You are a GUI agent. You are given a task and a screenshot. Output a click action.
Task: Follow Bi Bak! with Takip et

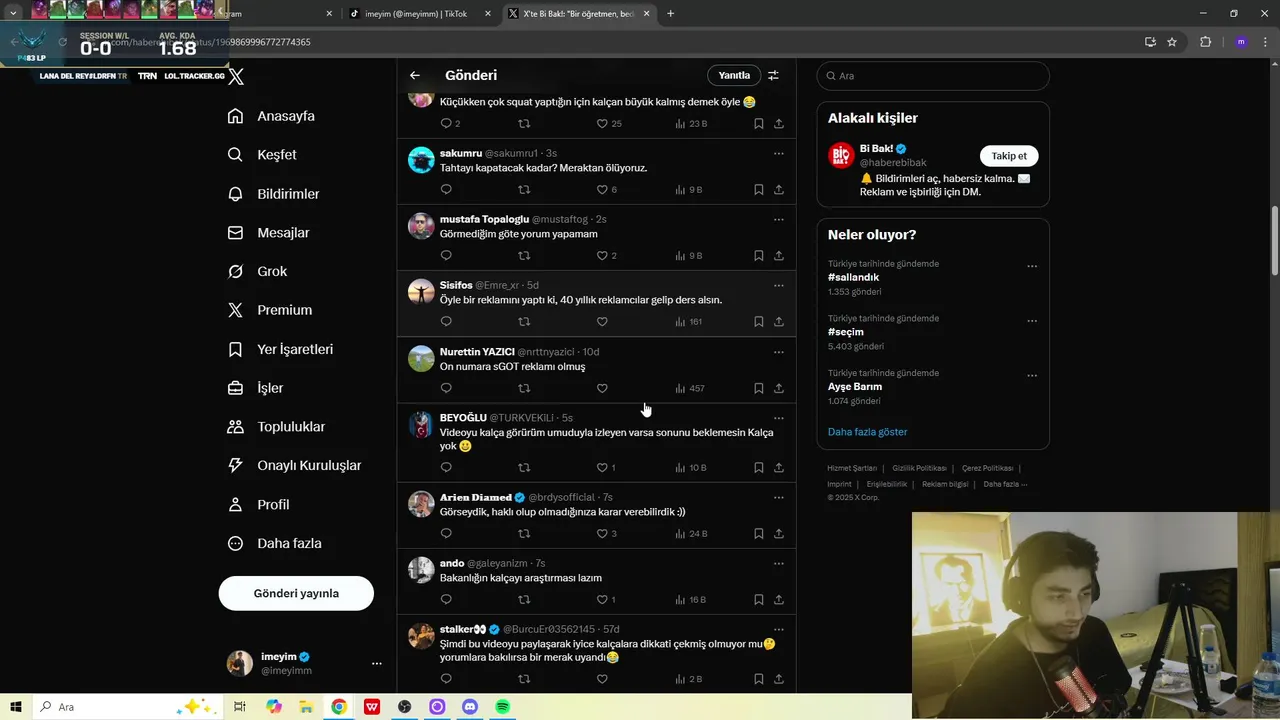pos(1009,156)
